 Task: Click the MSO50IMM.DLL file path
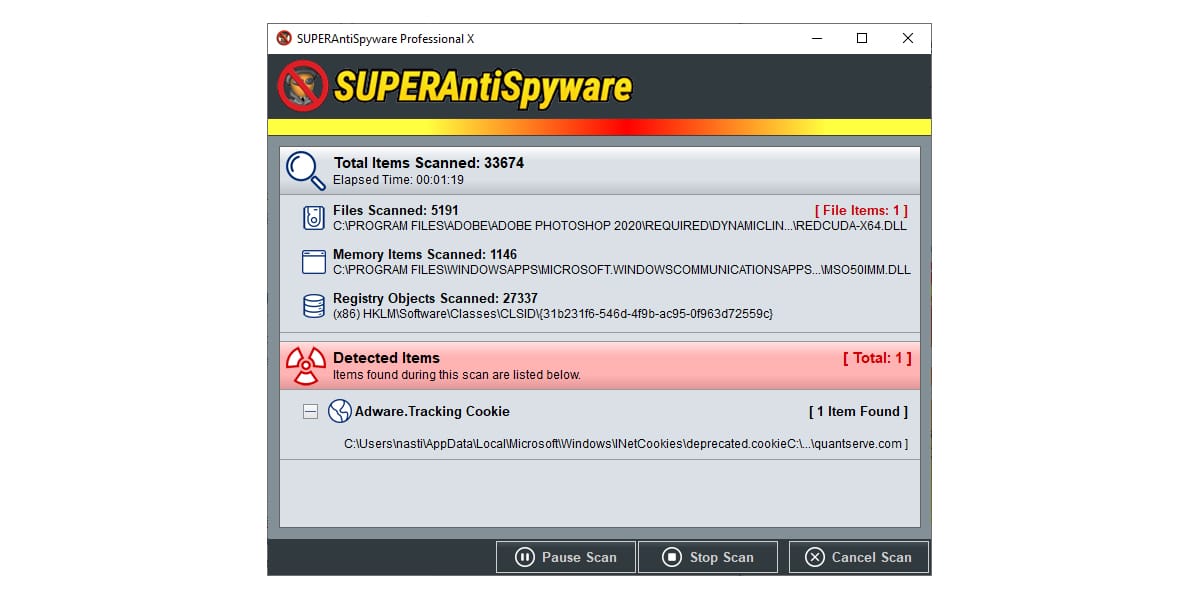[622, 270]
